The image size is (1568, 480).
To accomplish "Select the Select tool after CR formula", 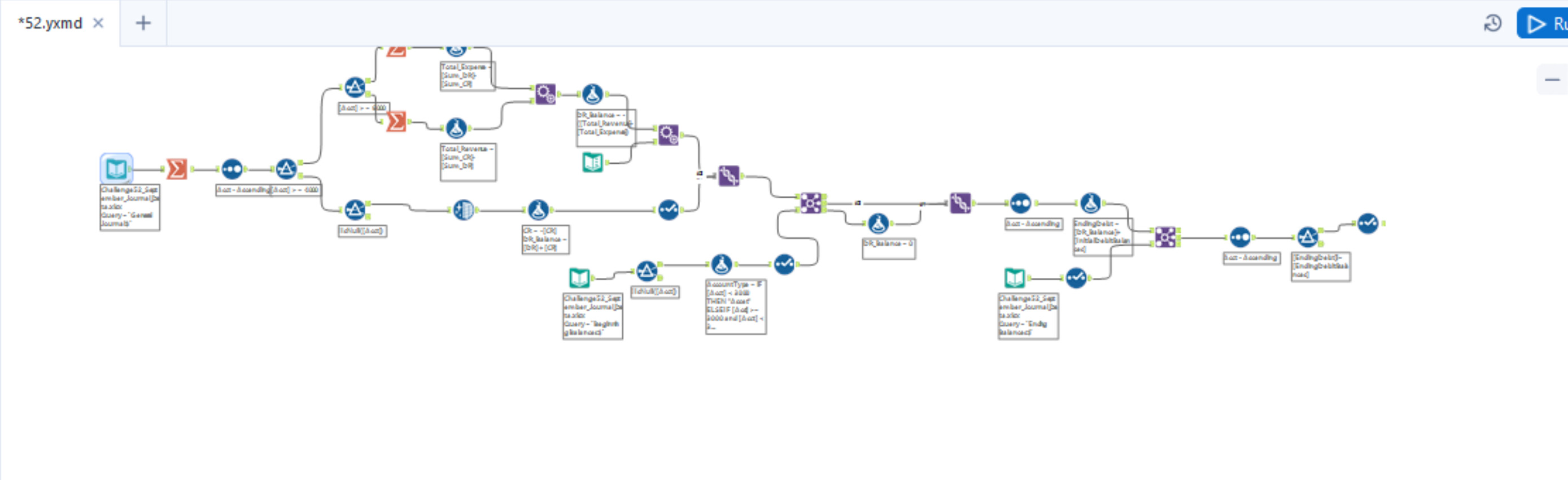I will [669, 210].
